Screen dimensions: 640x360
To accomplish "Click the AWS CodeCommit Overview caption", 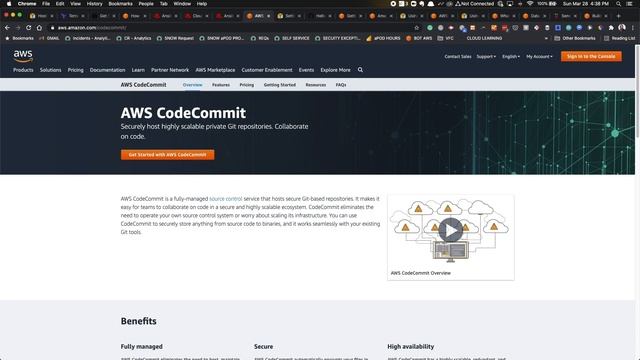I will pos(421,273).
